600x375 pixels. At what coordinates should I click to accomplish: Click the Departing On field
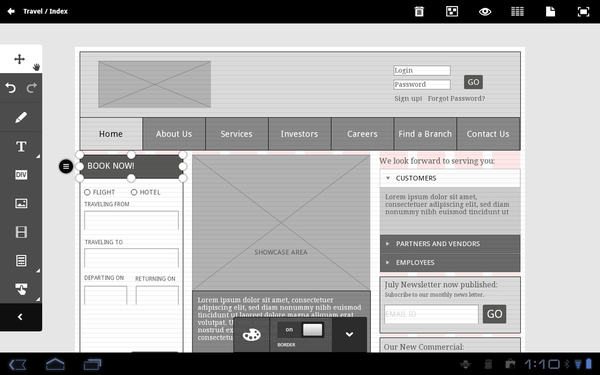tap(106, 295)
